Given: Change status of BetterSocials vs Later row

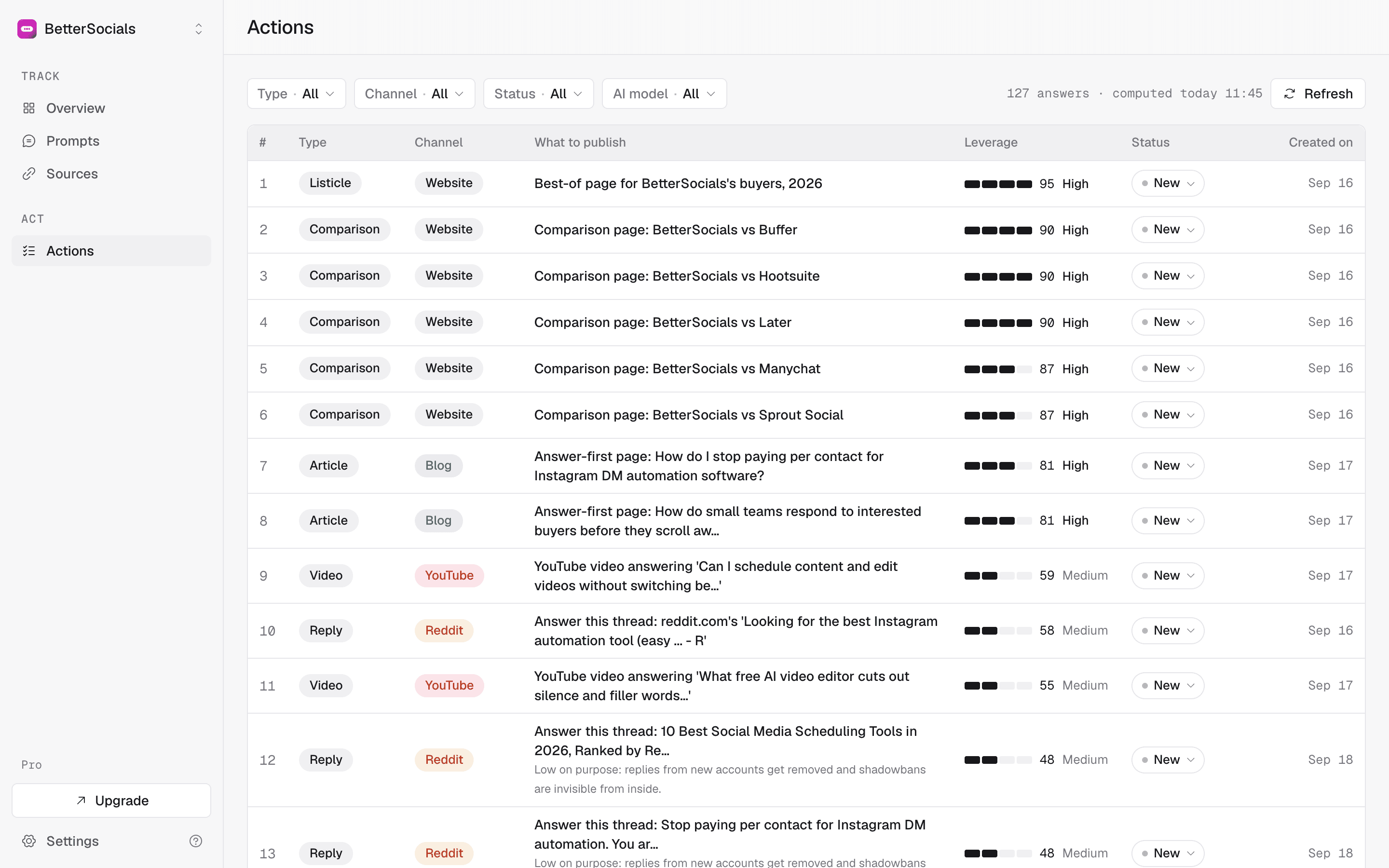Looking at the screenshot, I should tap(1168, 322).
